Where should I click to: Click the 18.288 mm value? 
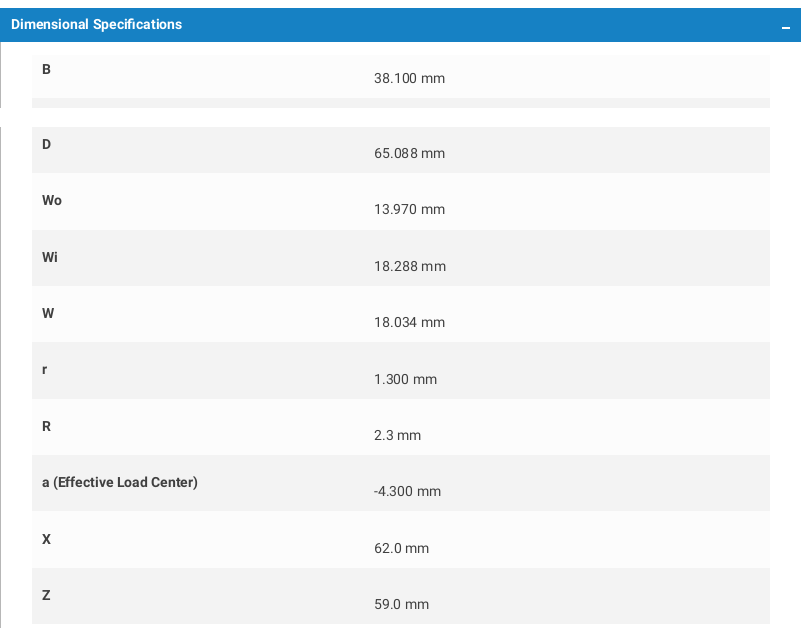tap(410, 266)
